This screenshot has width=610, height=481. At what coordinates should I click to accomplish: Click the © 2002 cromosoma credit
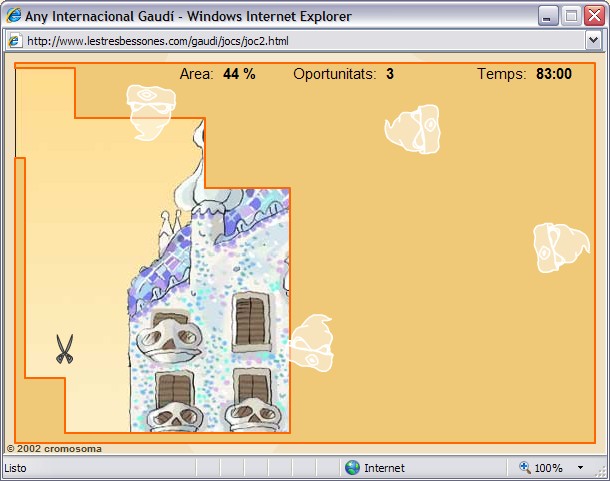click(x=54, y=449)
